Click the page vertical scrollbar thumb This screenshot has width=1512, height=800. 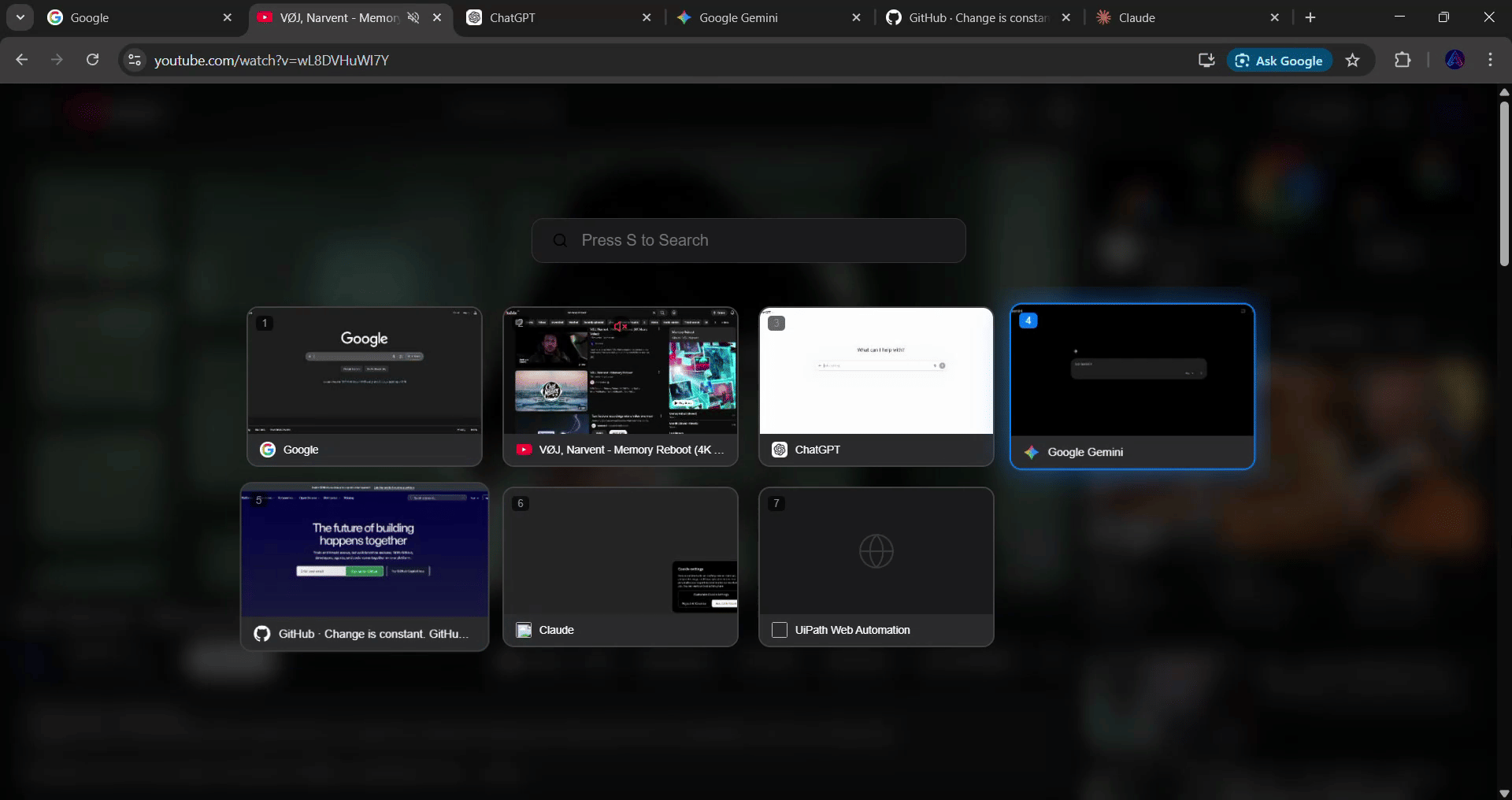(x=1504, y=181)
